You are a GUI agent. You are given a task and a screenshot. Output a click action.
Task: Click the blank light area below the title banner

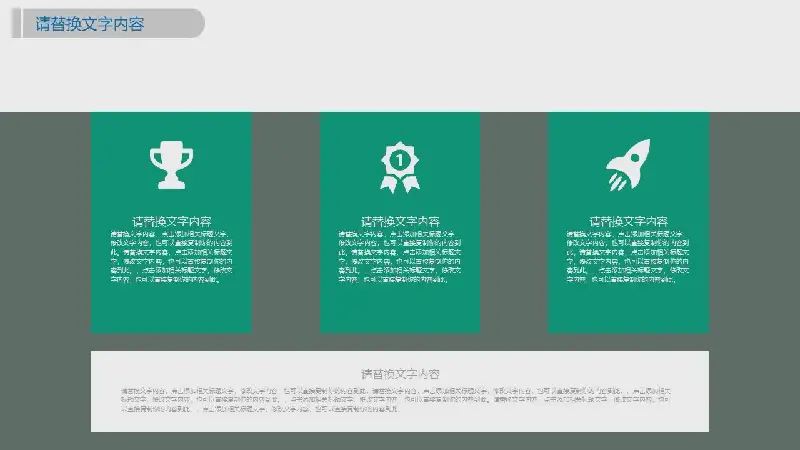(400, 75)
